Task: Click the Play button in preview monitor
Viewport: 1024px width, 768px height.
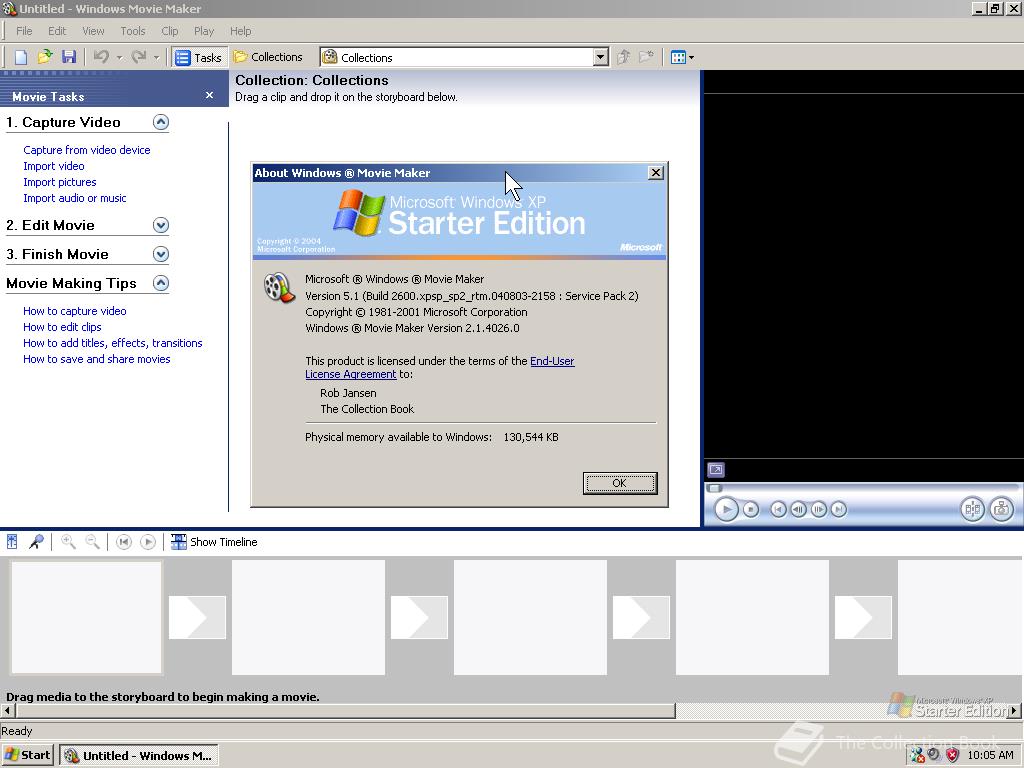Action: tap(726, 509)
